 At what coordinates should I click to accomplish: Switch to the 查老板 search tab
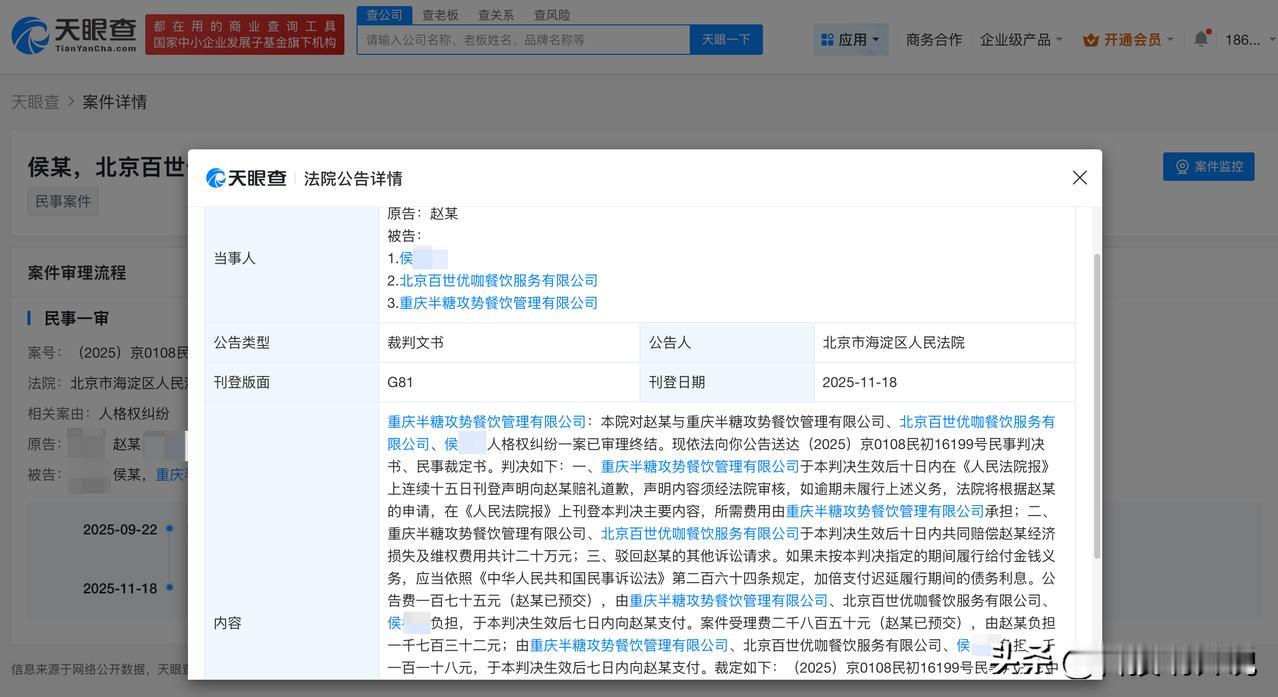point(440,15)
